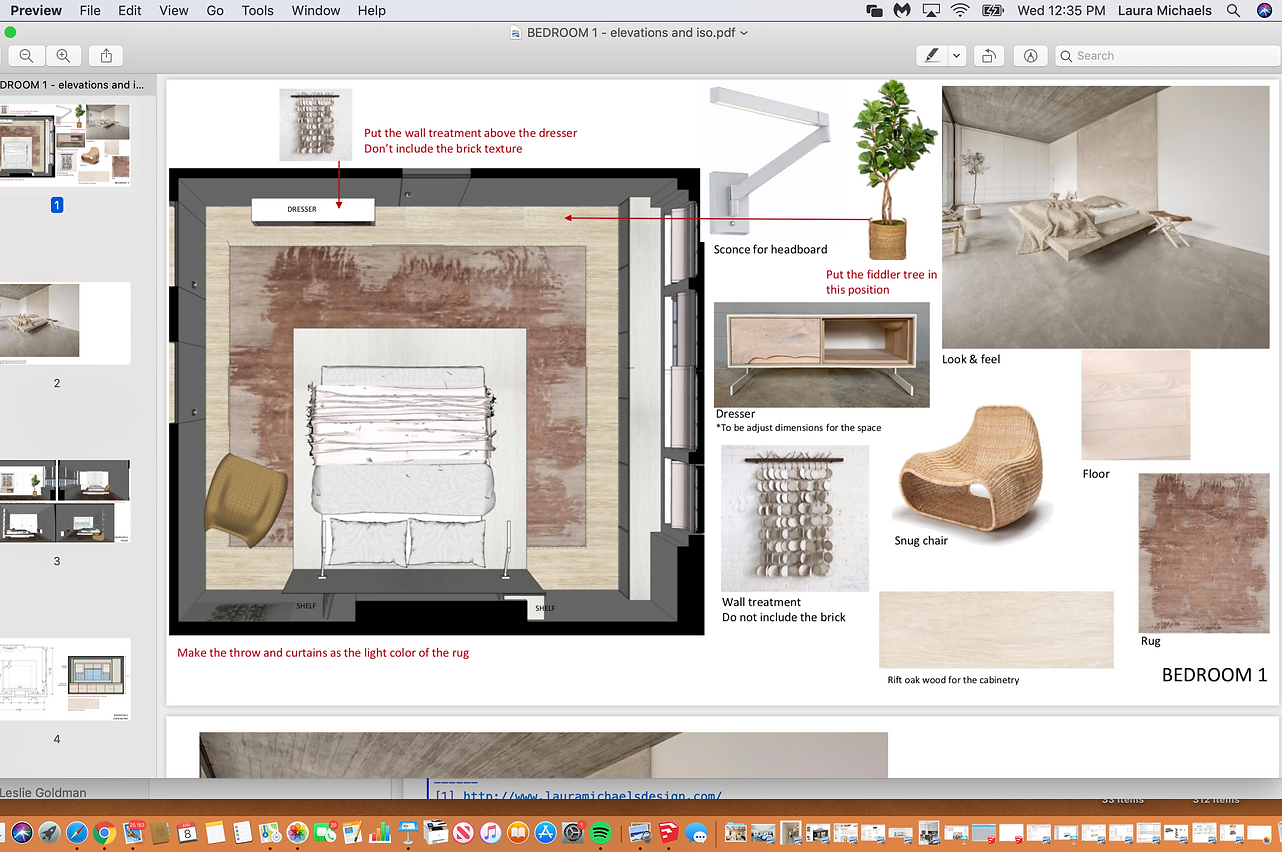Open Siri from the menu bar
The image size is (1282, 852).
click(x=1263, y=11)
